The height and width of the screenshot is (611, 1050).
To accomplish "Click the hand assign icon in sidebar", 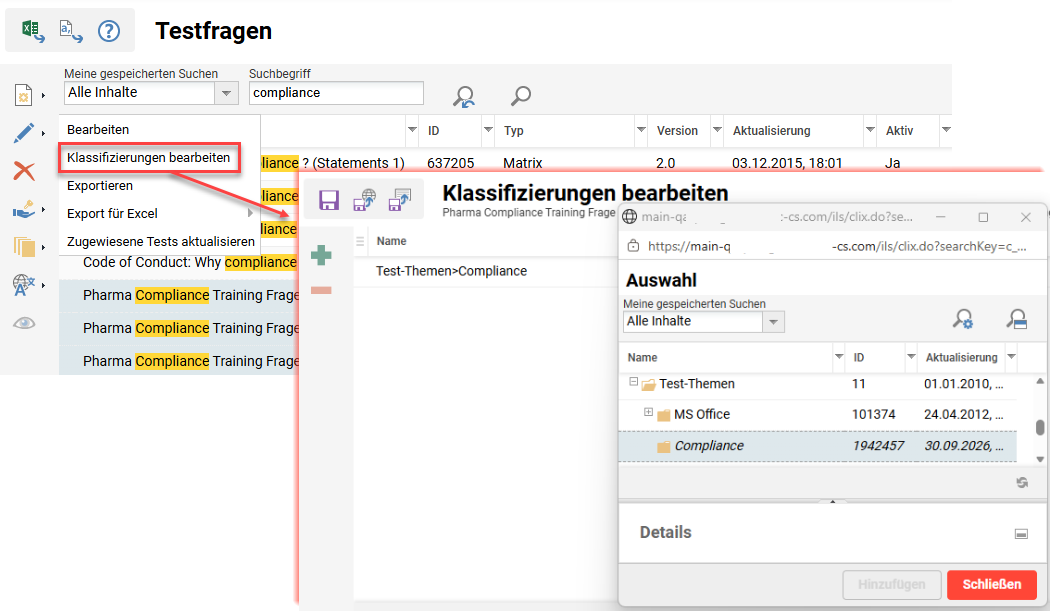I will coord(24,210).
